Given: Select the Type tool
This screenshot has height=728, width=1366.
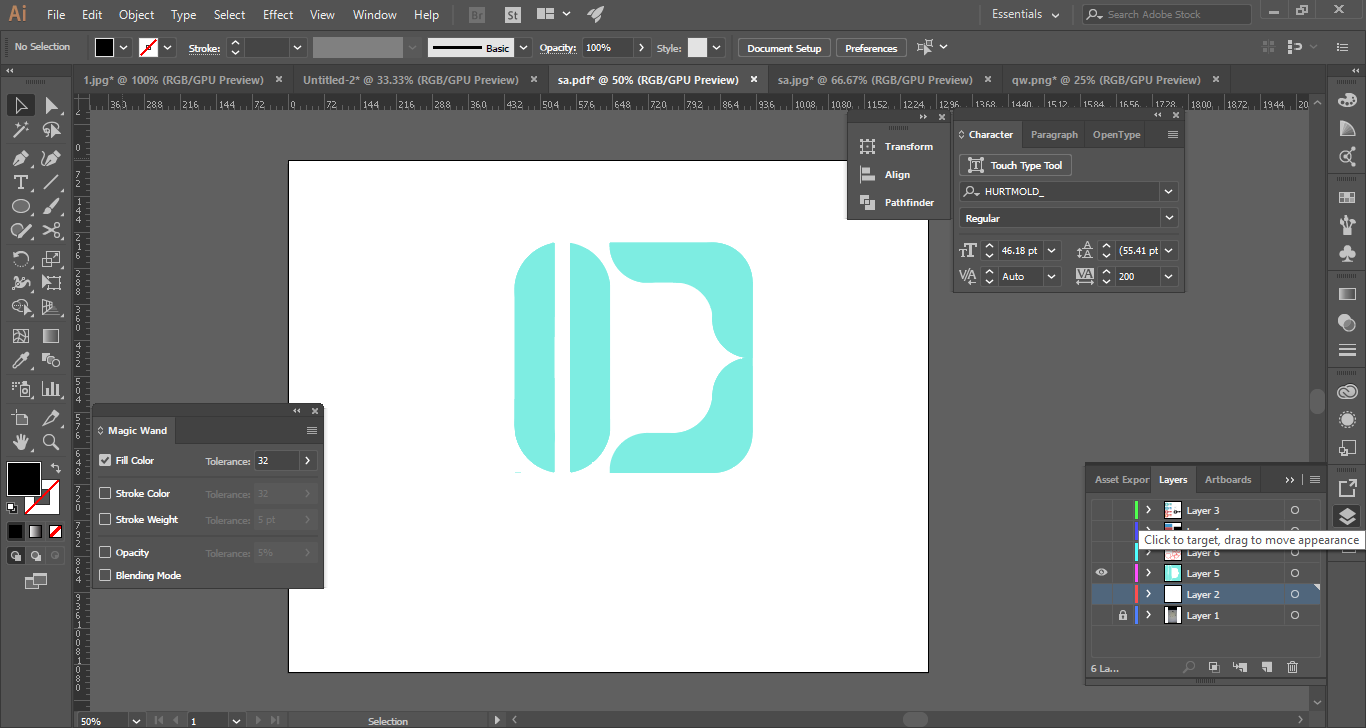Looking at the screenshot, I should coord(20,182).
